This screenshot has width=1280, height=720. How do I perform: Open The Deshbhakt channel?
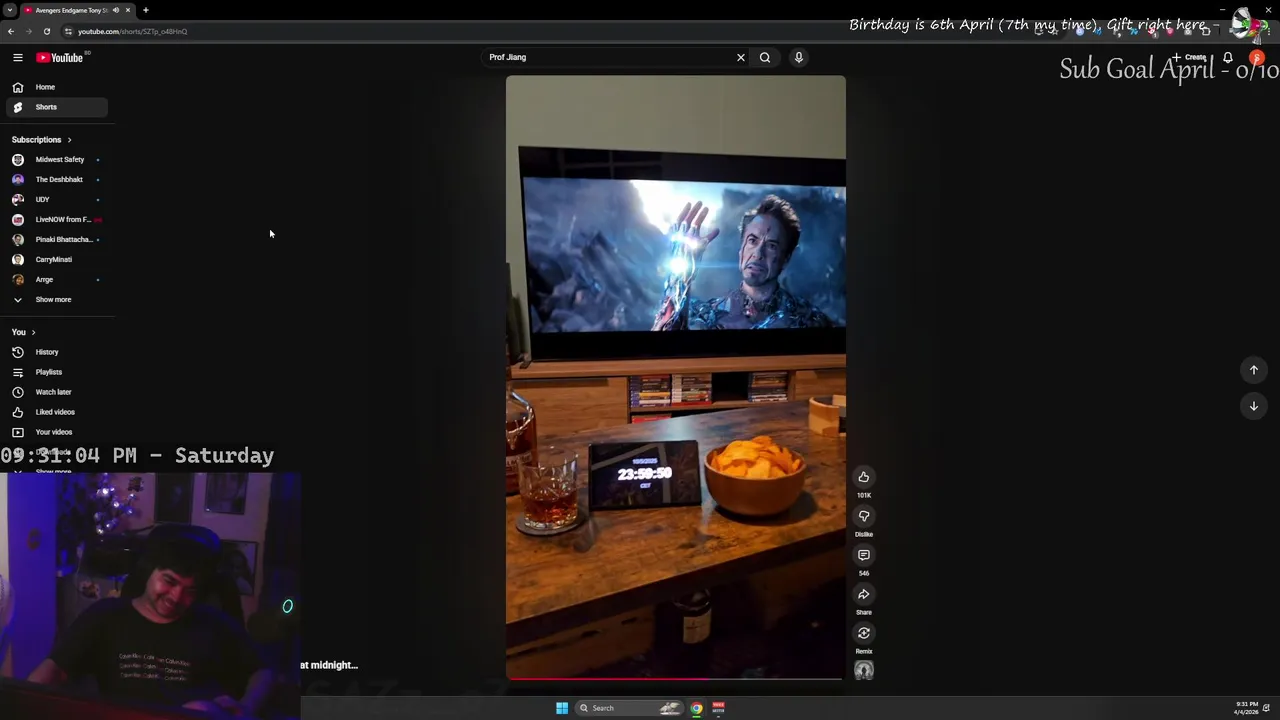tap(57, 180)
